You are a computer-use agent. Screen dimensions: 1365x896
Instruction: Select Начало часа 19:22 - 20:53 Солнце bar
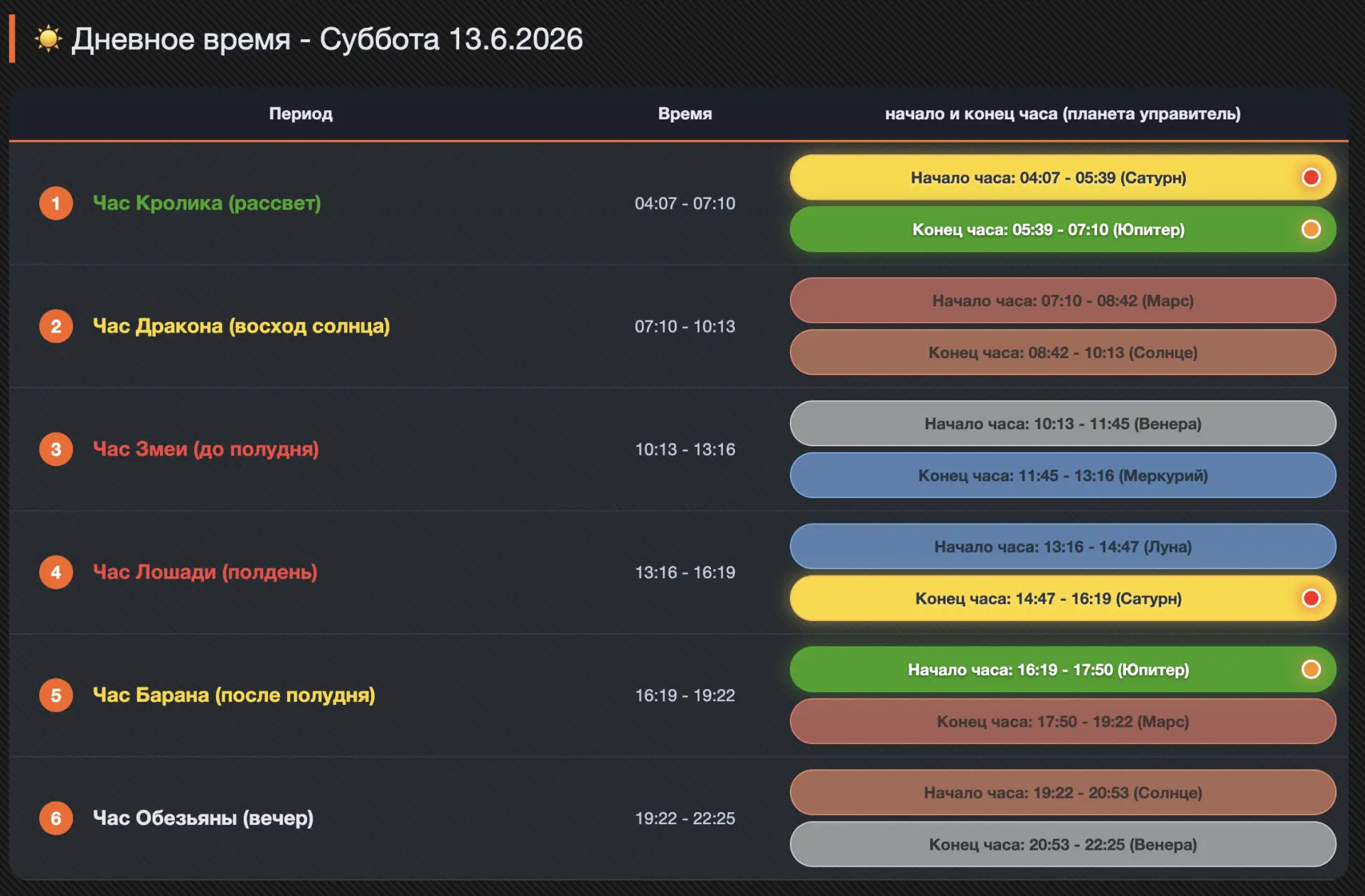coord(1063,792)
